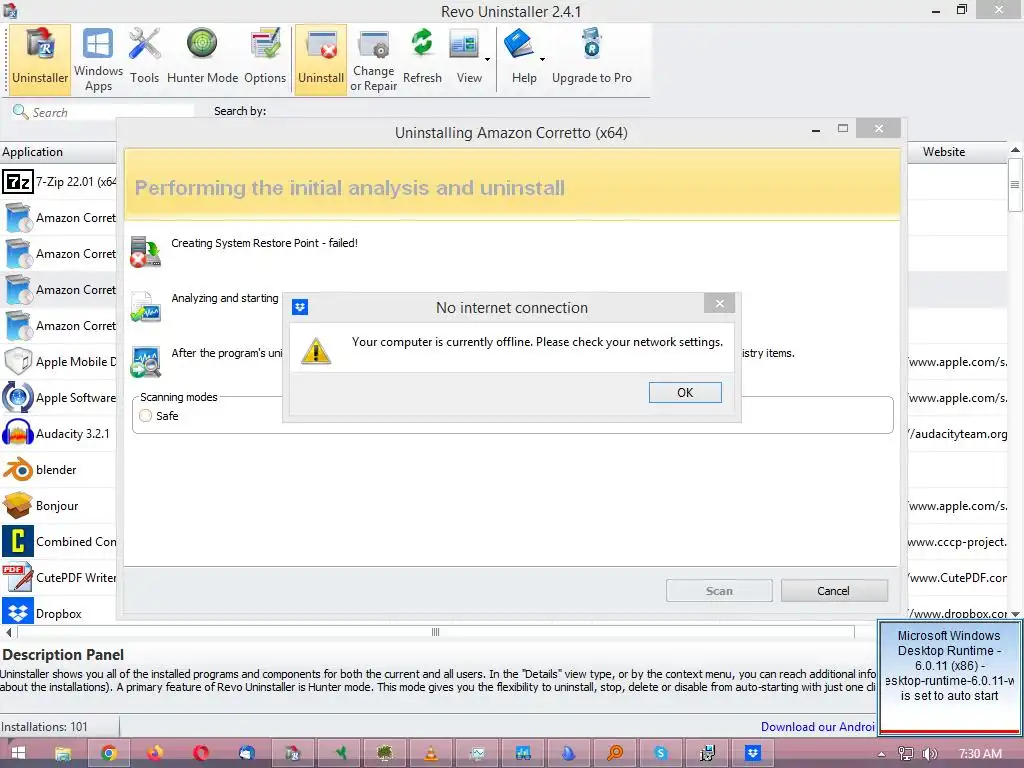
Task: Click the 7:30 AM taskbar clock
Action: pyautogui.click(x=980, y=754)
